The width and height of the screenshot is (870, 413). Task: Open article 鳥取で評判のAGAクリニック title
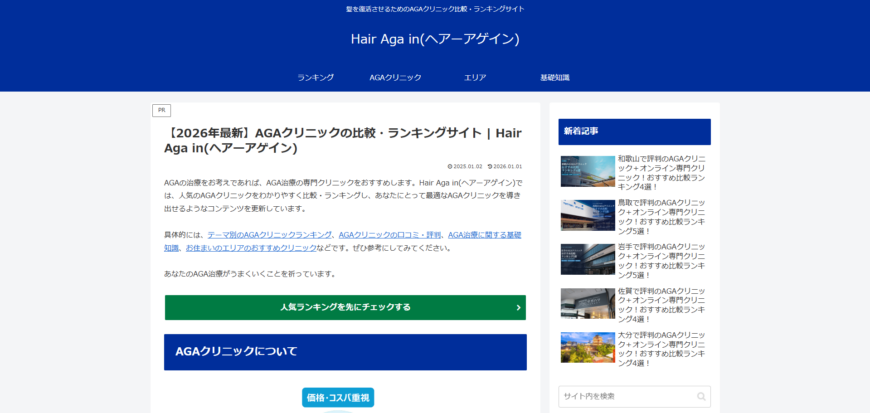click(x=662, y=217)
